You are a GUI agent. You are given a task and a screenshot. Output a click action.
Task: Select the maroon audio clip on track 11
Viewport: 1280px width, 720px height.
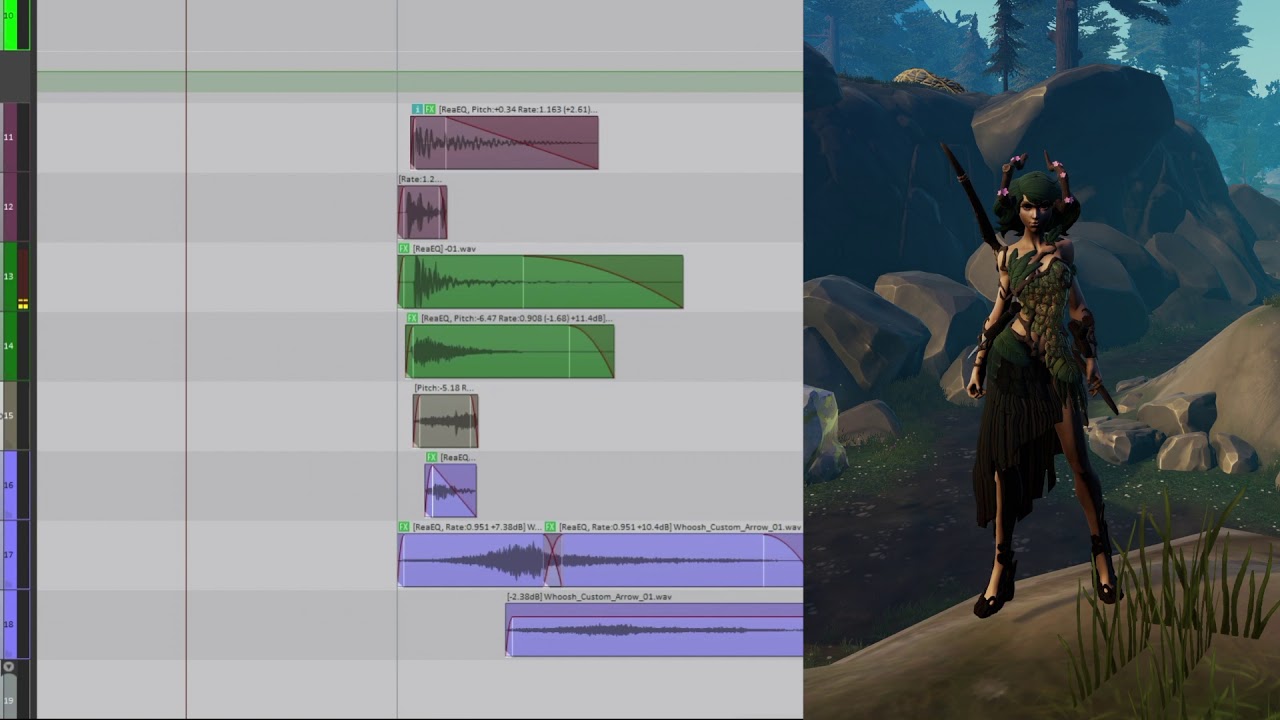tap(504, 142)
